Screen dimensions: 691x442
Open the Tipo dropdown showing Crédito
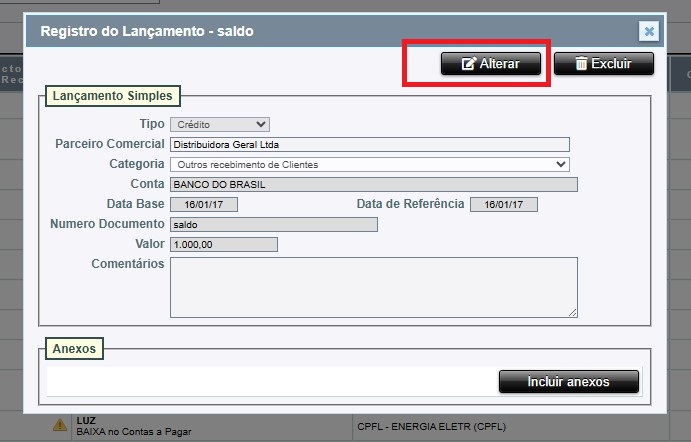coord(219,124)
